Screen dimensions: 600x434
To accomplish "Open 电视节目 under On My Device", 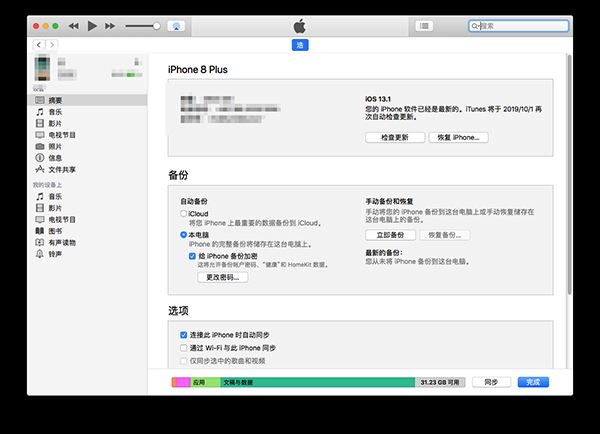I will [x=87, y=219].
